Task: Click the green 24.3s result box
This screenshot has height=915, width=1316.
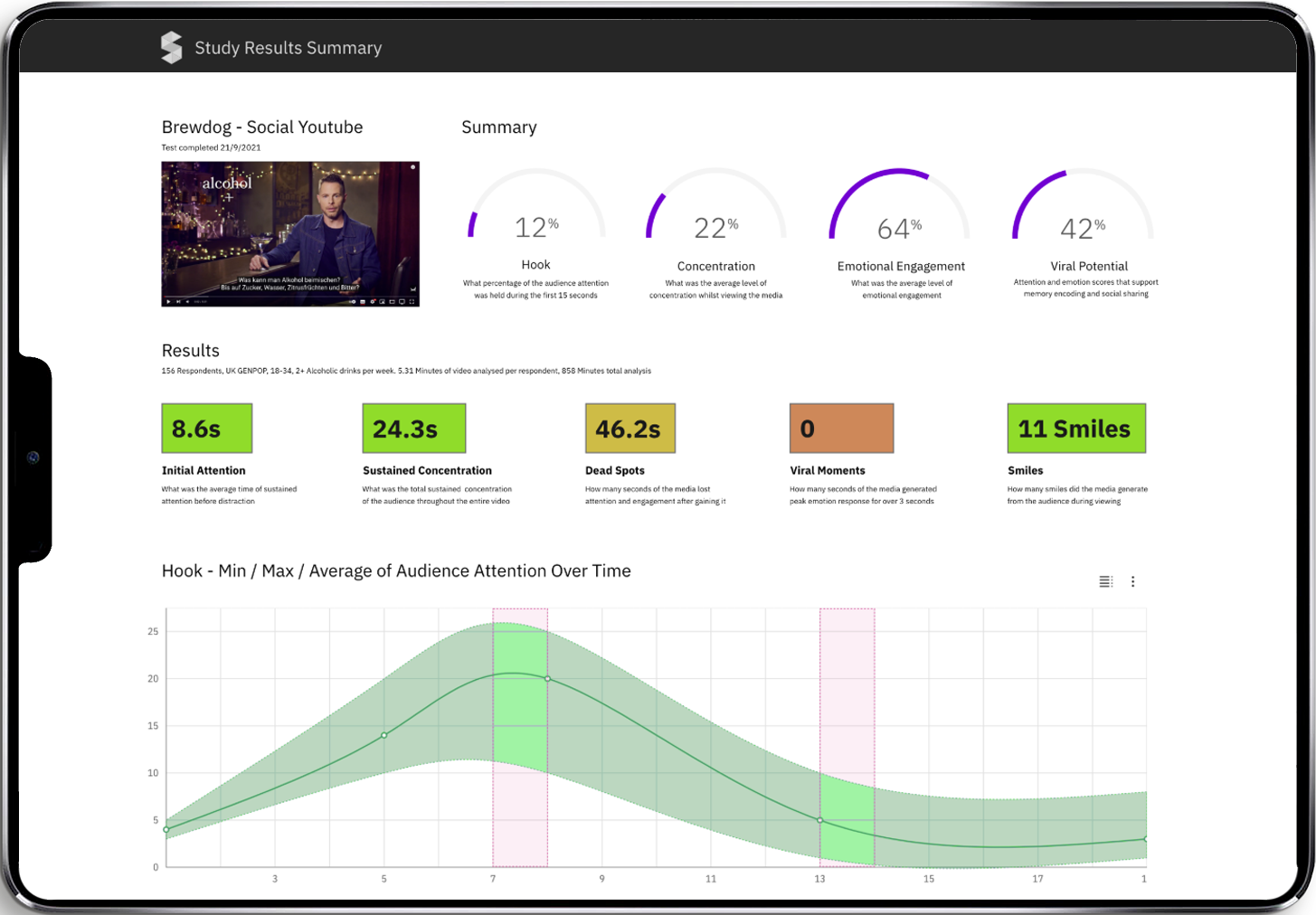Action: [x=414, y=429]
